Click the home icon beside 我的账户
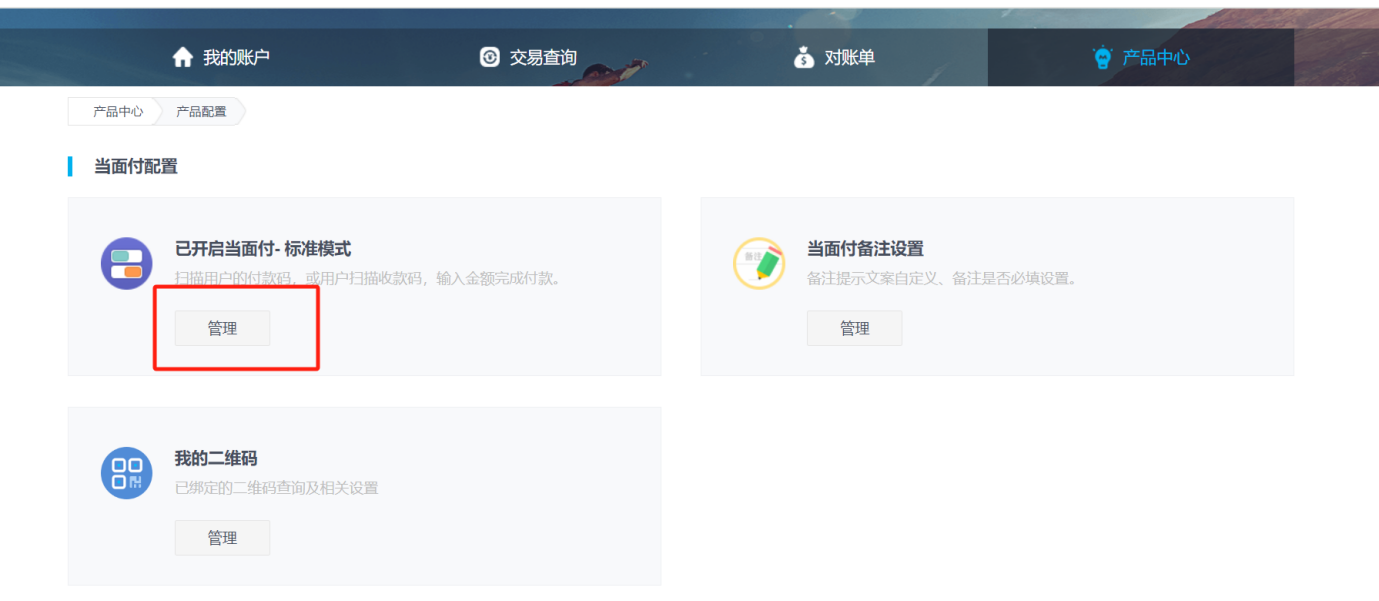The height and width of the screenshot is (601, 1379). [x=182, y=58]
